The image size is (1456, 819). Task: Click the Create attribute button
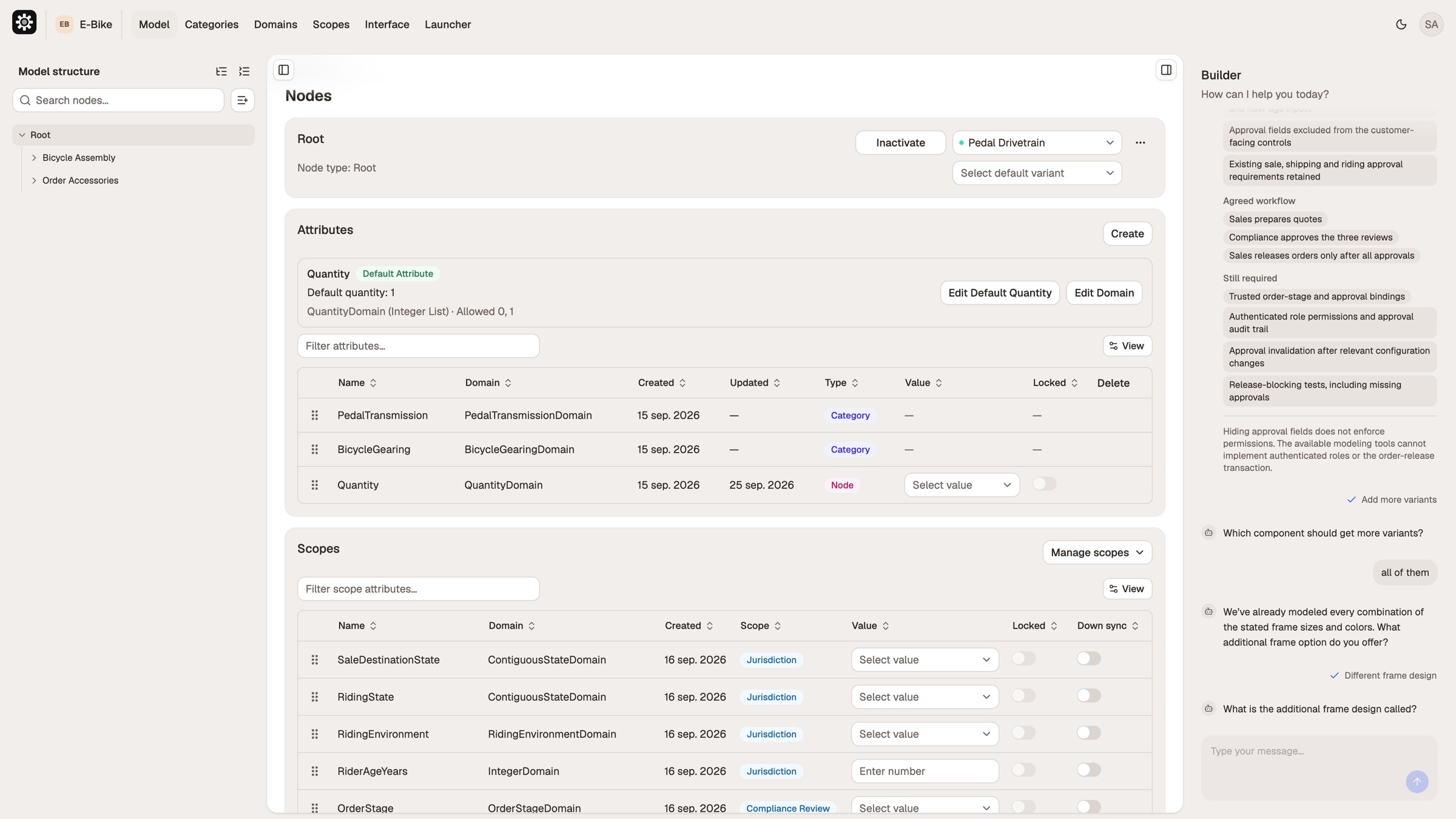point(1127,234)
